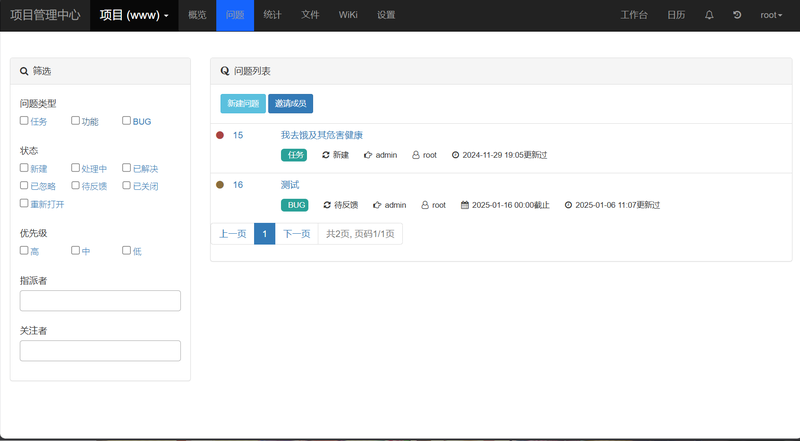Switch to the 问题 tab
Viewport: 800px width, 441px height.
pos(235,15)
